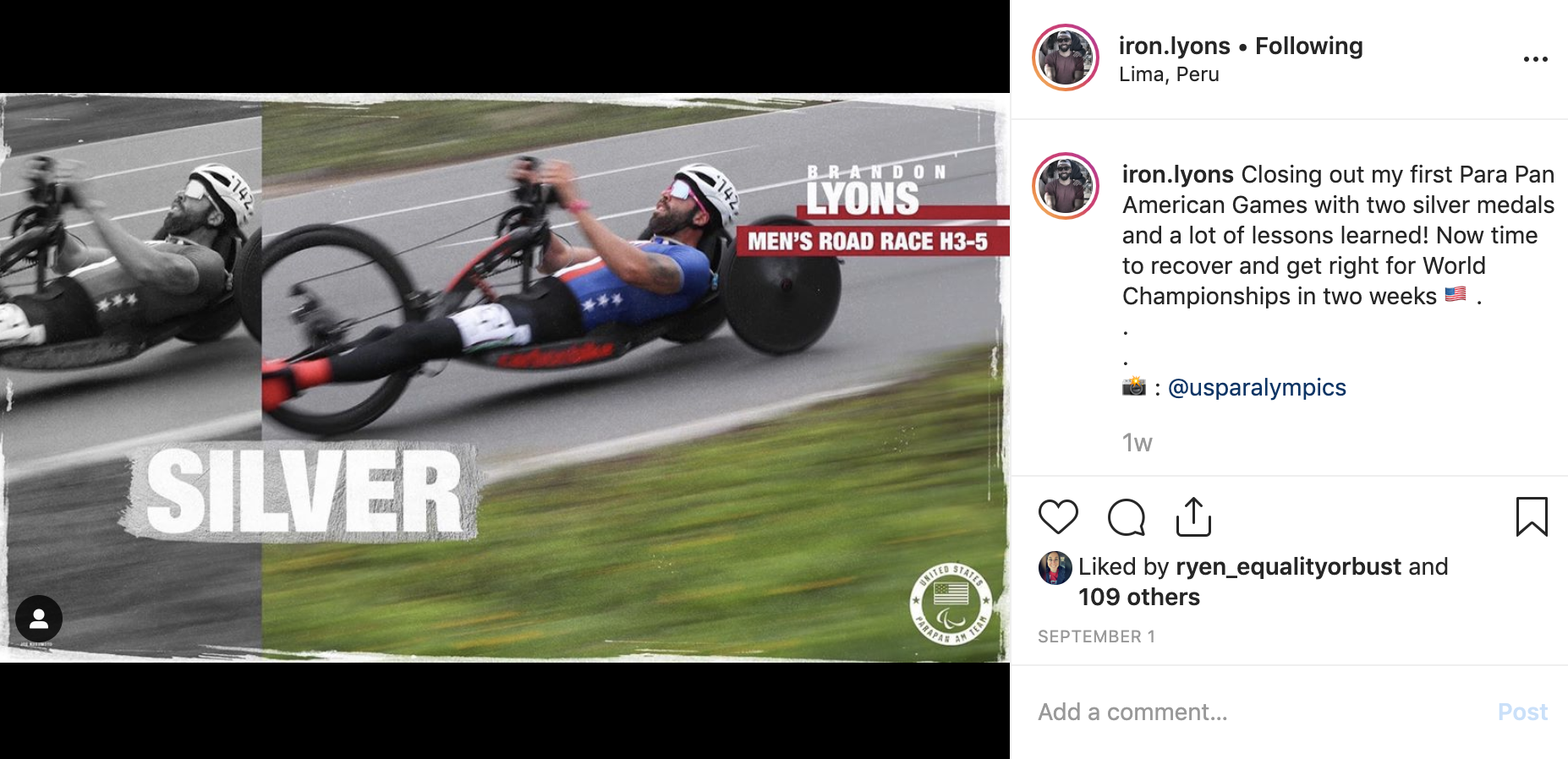
Task: Open iron.lyons profile picture in header
Action: point(1066,57)
